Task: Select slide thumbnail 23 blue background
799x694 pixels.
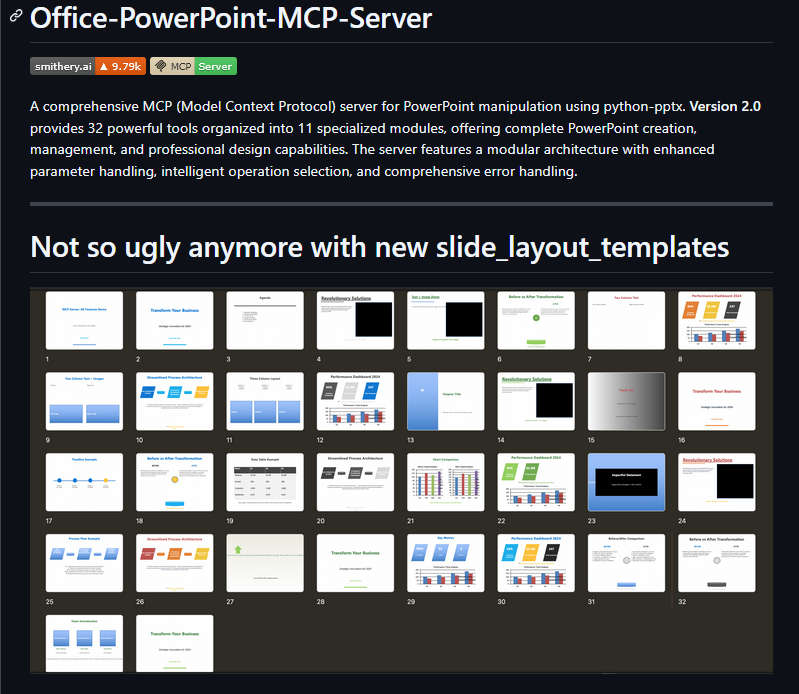Action: [626, 483]
